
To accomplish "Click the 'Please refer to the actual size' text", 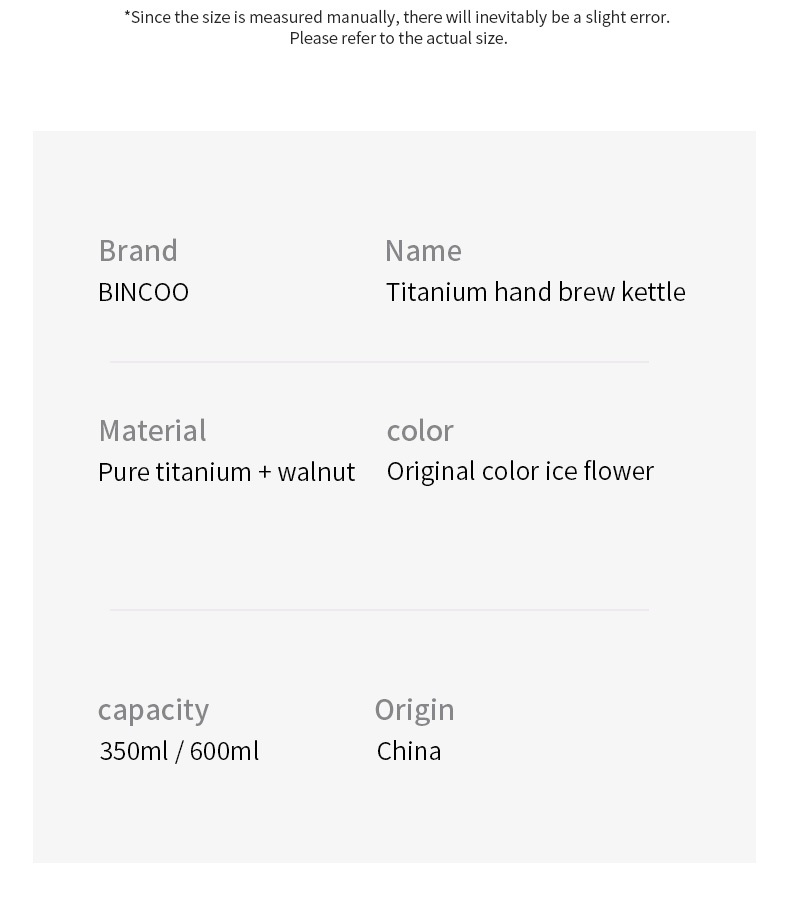I will [x=398, y=38].
